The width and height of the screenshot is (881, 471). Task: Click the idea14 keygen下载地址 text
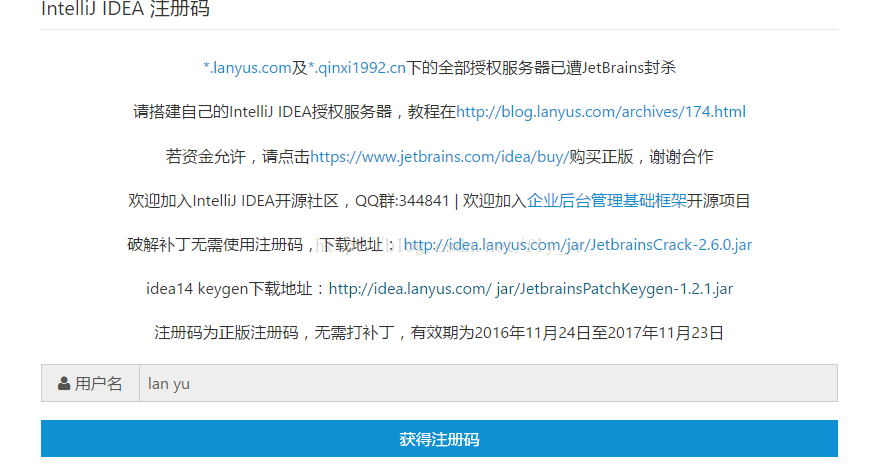229,288
